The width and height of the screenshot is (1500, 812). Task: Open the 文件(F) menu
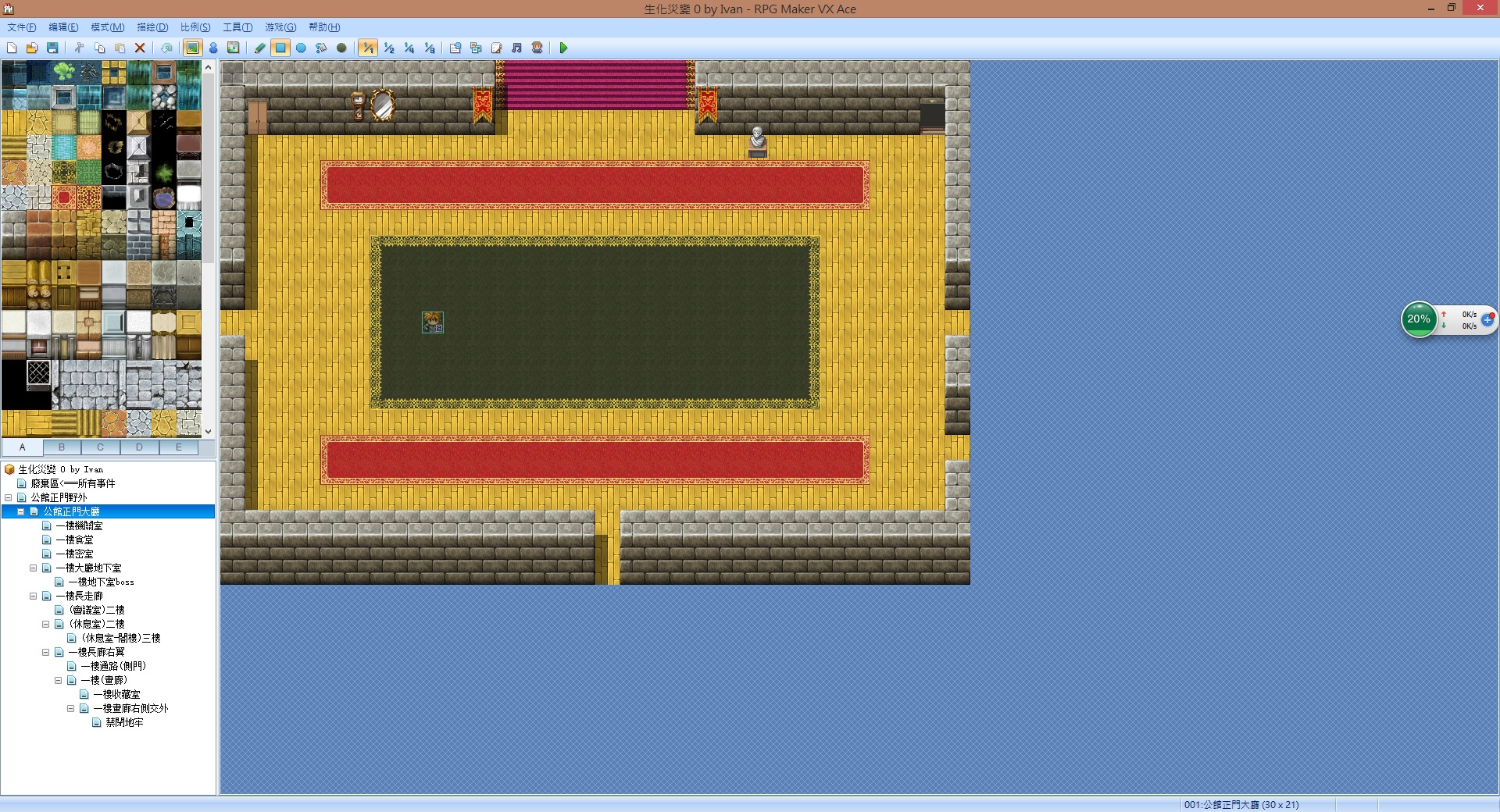[x=22, y=27]
